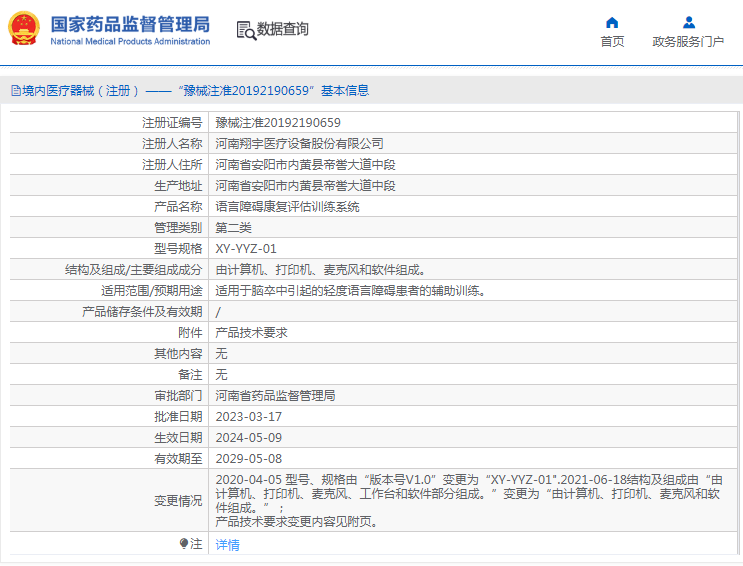Open the 政务服务门户 user icon
743x566 pixels.
(x=689, y=22)
